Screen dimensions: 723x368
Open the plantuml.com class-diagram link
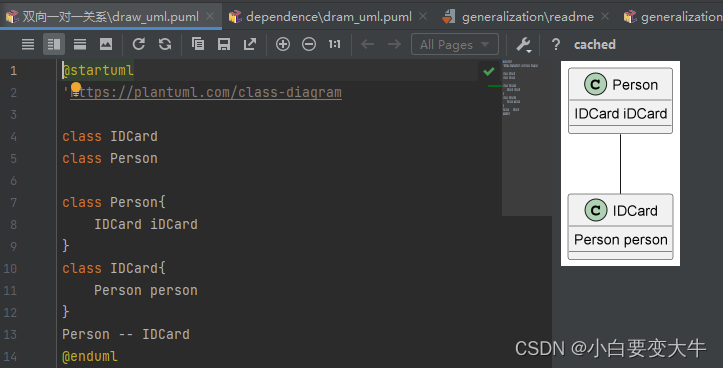tap(206, 92)
